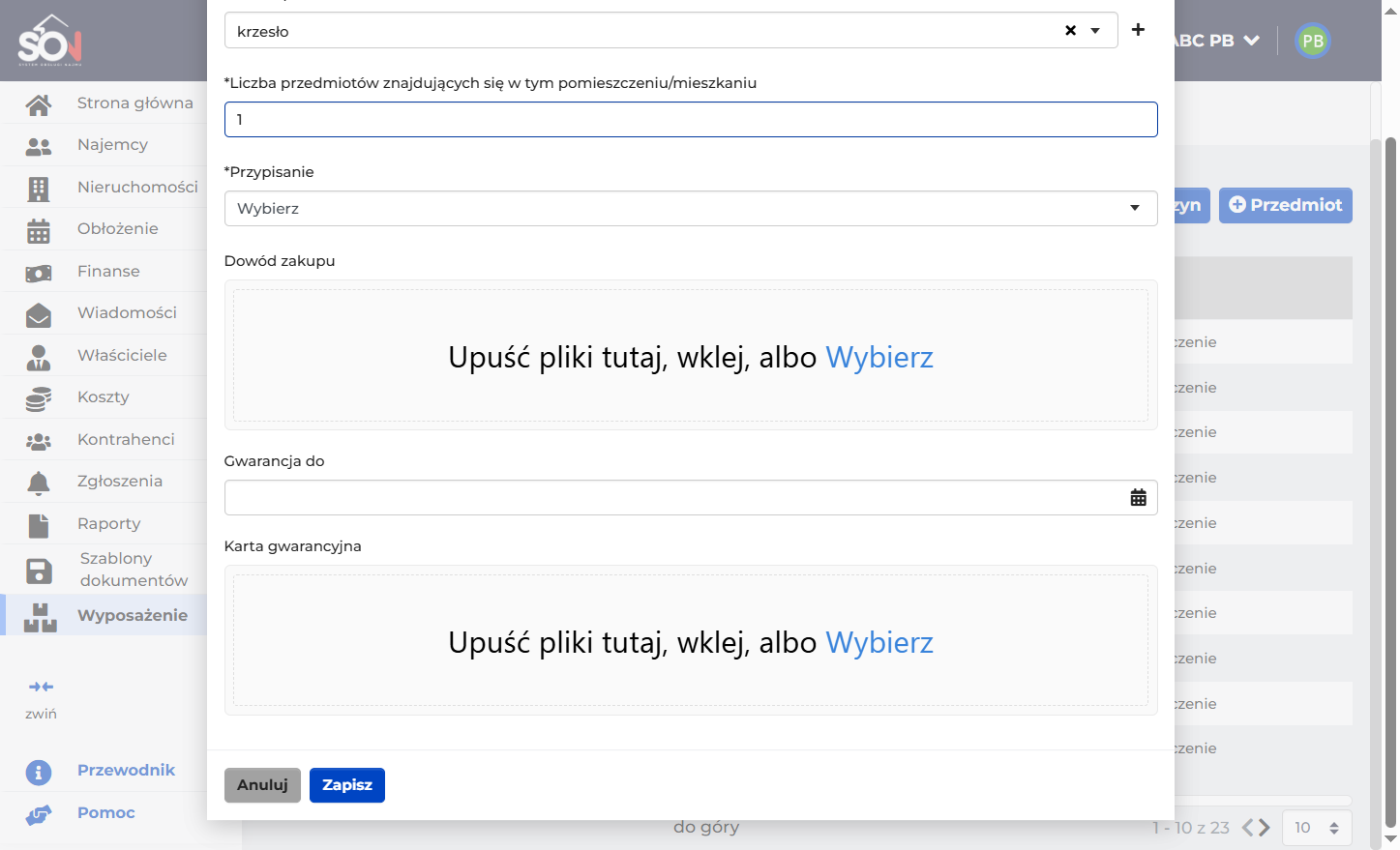This screenshot has height=850, width=1400.
Task: Focus the Liczba przedmiotów input field
Action: coord(691,119)
